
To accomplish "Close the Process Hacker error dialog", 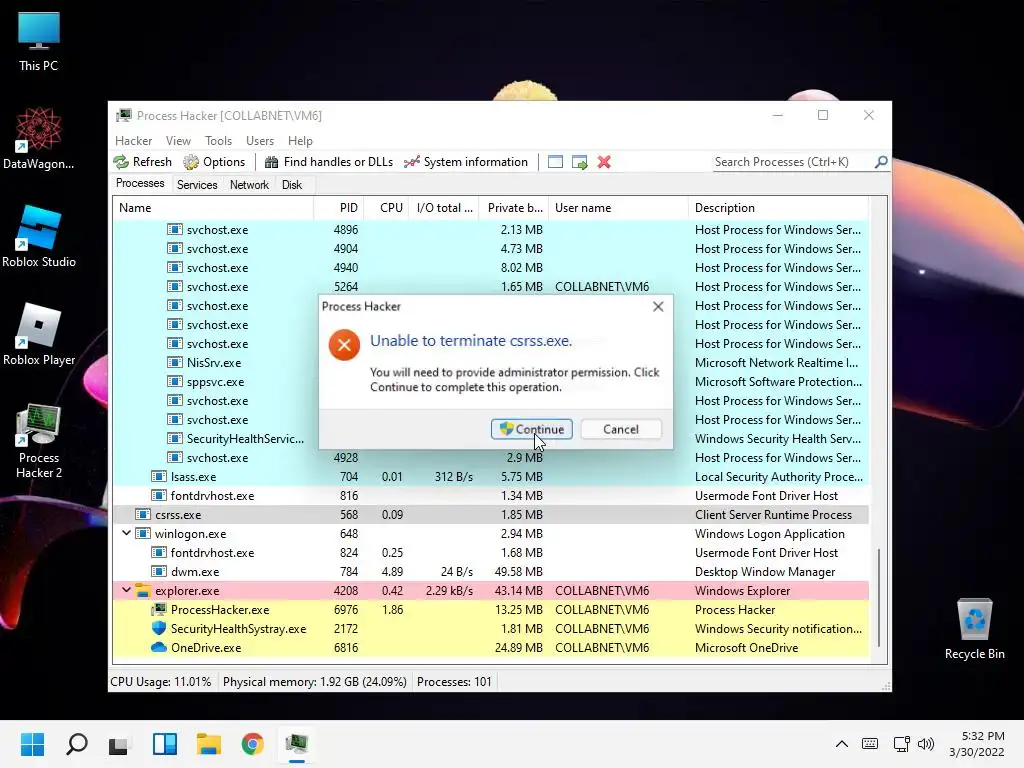I will (658, 306).
